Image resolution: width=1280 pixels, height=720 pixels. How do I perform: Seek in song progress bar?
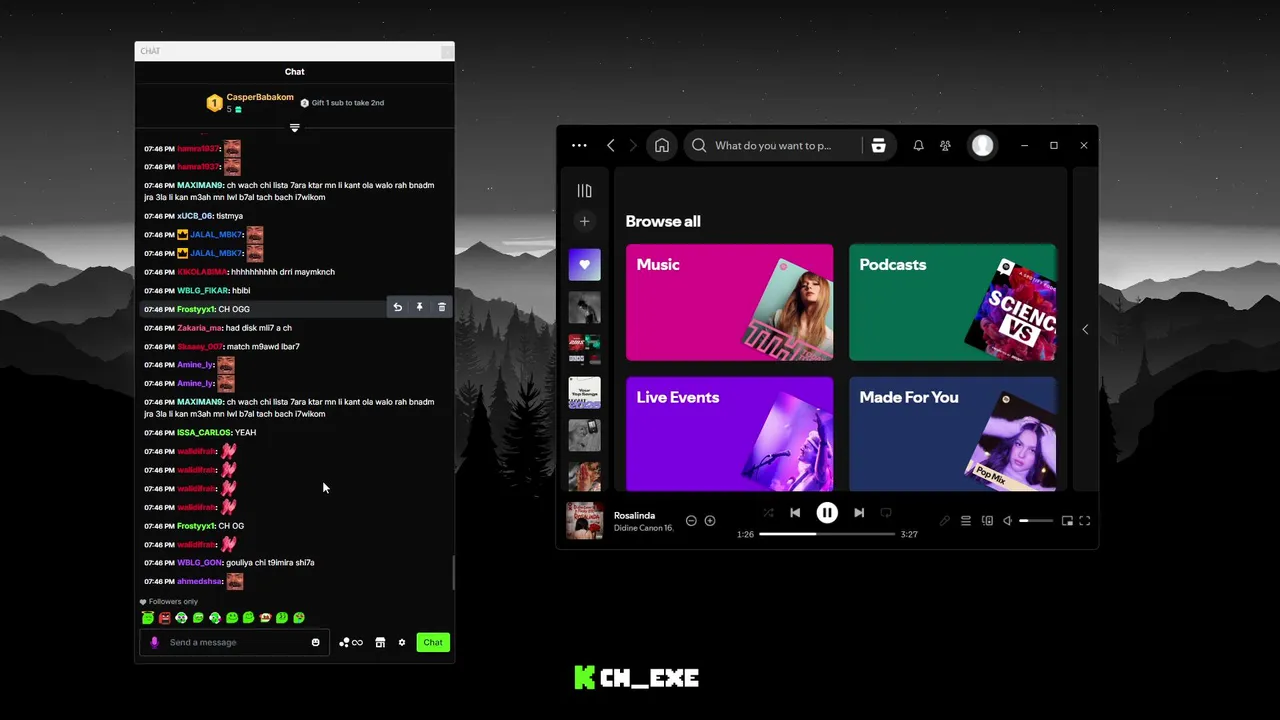pos(827,534)
